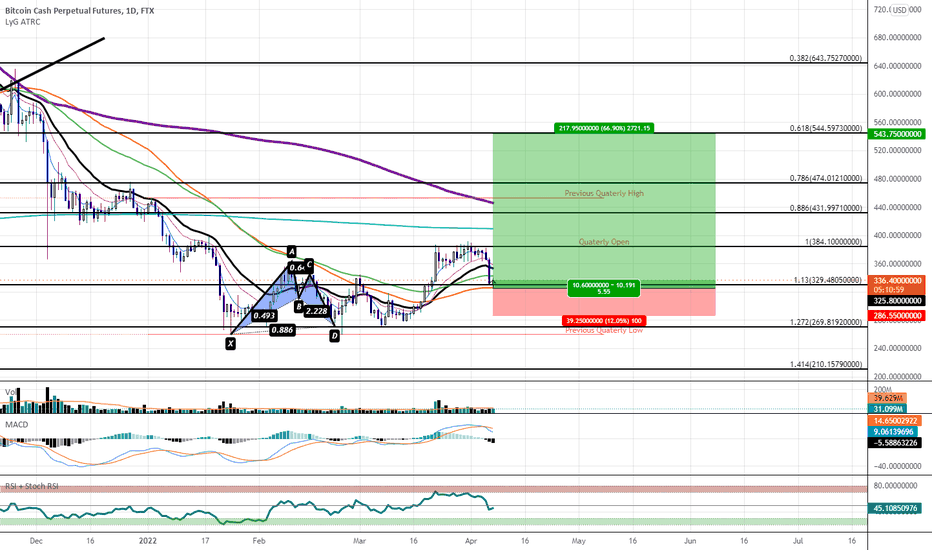Click the USD currency button
Screen dimensions: 932x550
899,10
